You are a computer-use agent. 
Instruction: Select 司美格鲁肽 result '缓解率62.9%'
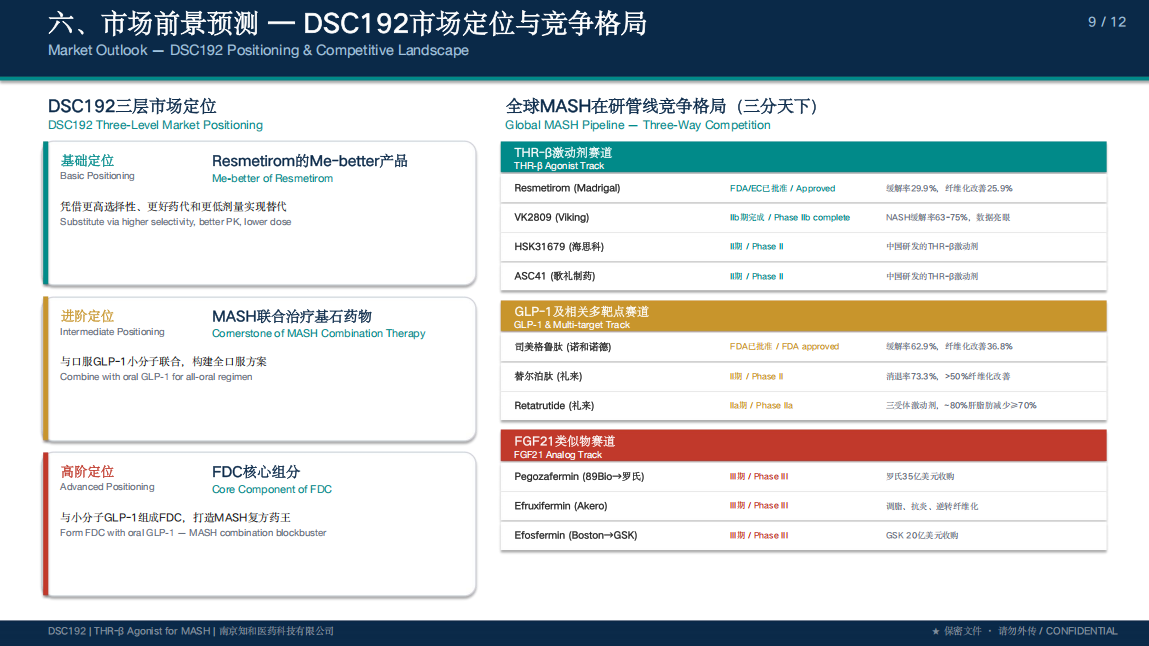point(911,346)
